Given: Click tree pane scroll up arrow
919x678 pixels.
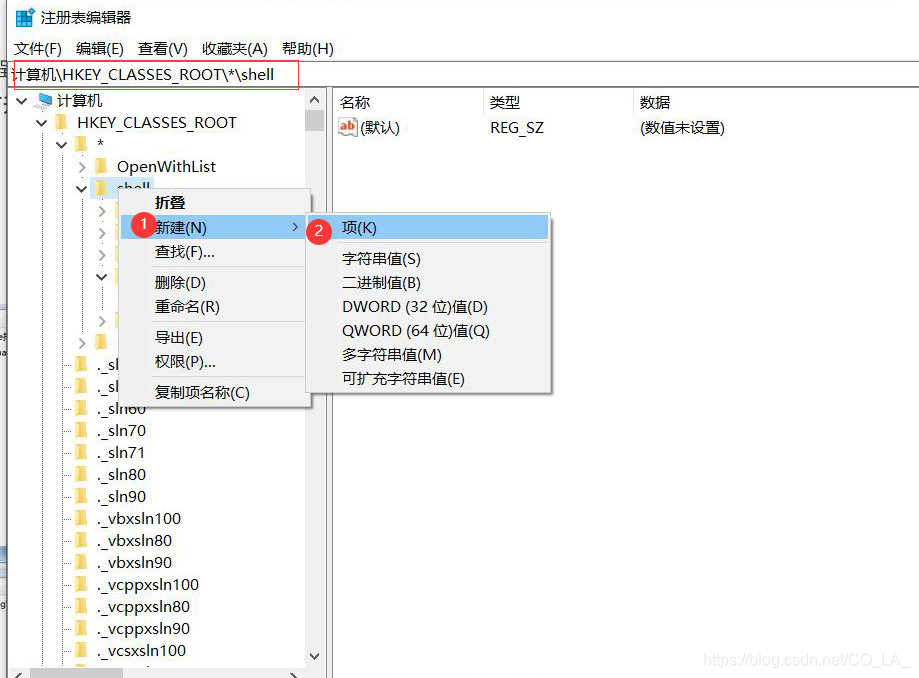Looking at the screenshot, I should point(315,100).
